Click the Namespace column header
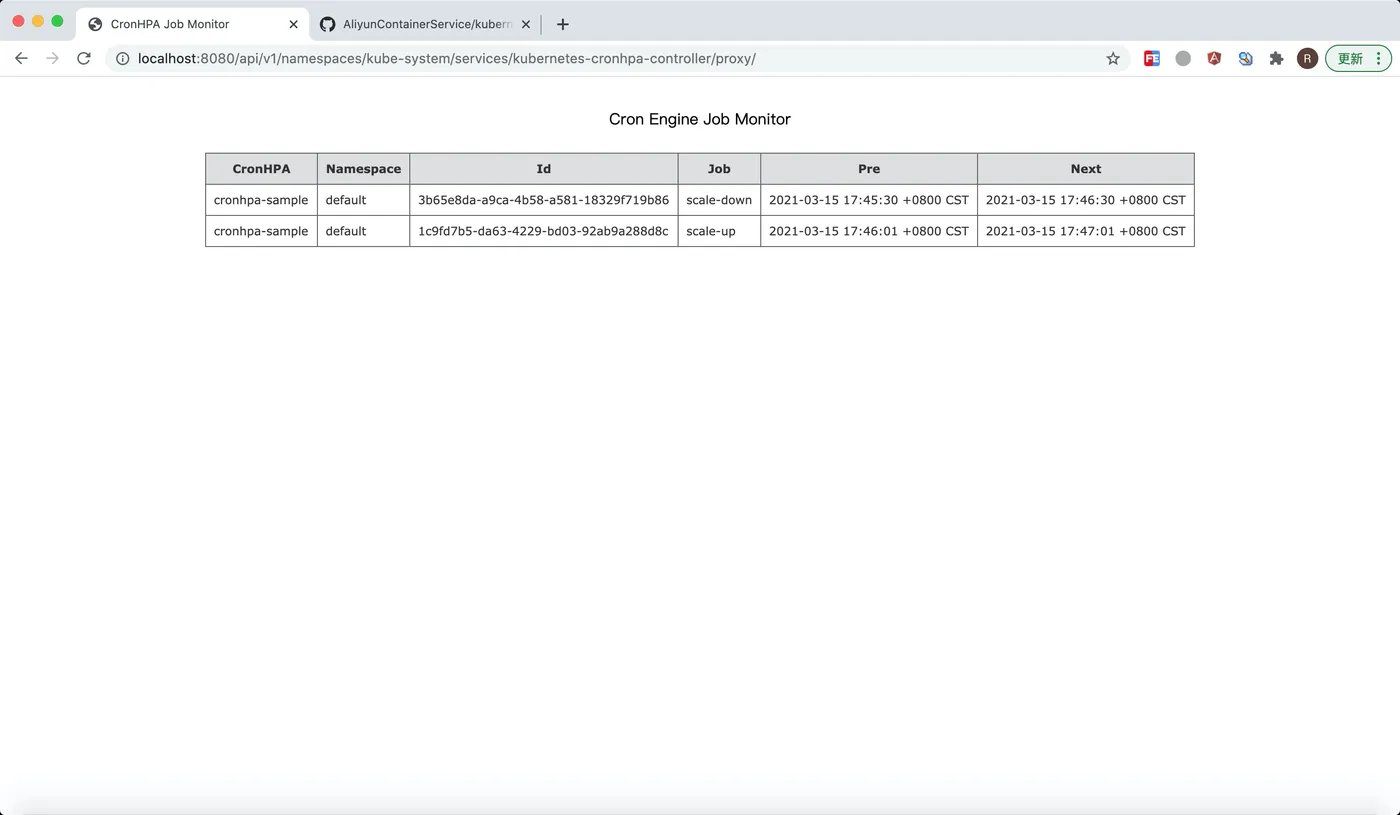This screenshot has width=1400, height=815. [x=363, y=169]
